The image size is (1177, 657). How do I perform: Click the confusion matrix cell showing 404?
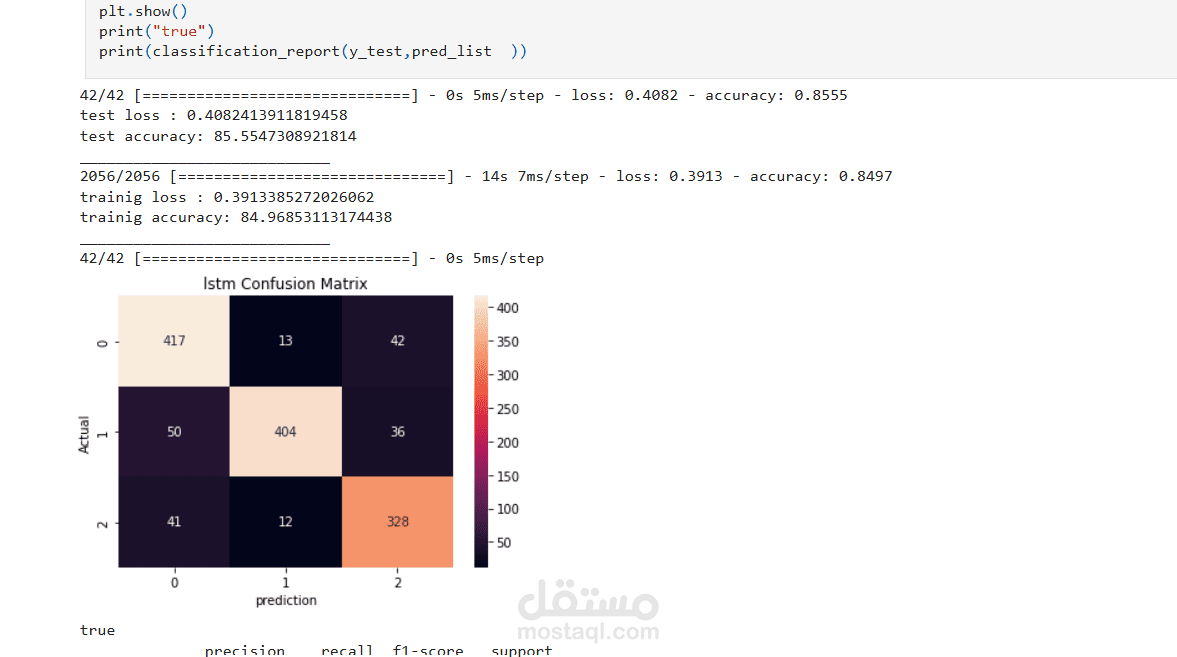(x=285, y=432)
